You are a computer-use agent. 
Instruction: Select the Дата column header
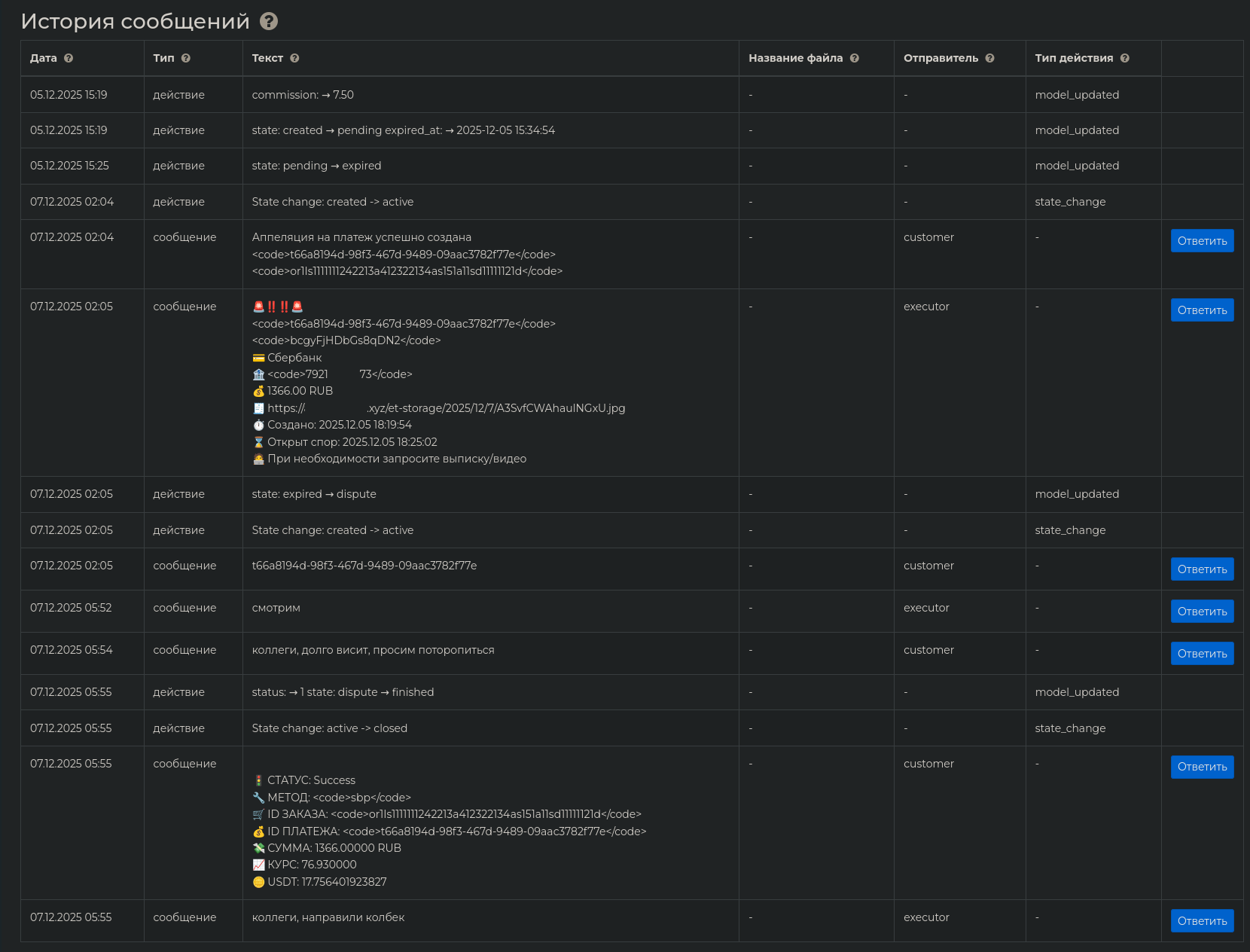tap(44, 58)
